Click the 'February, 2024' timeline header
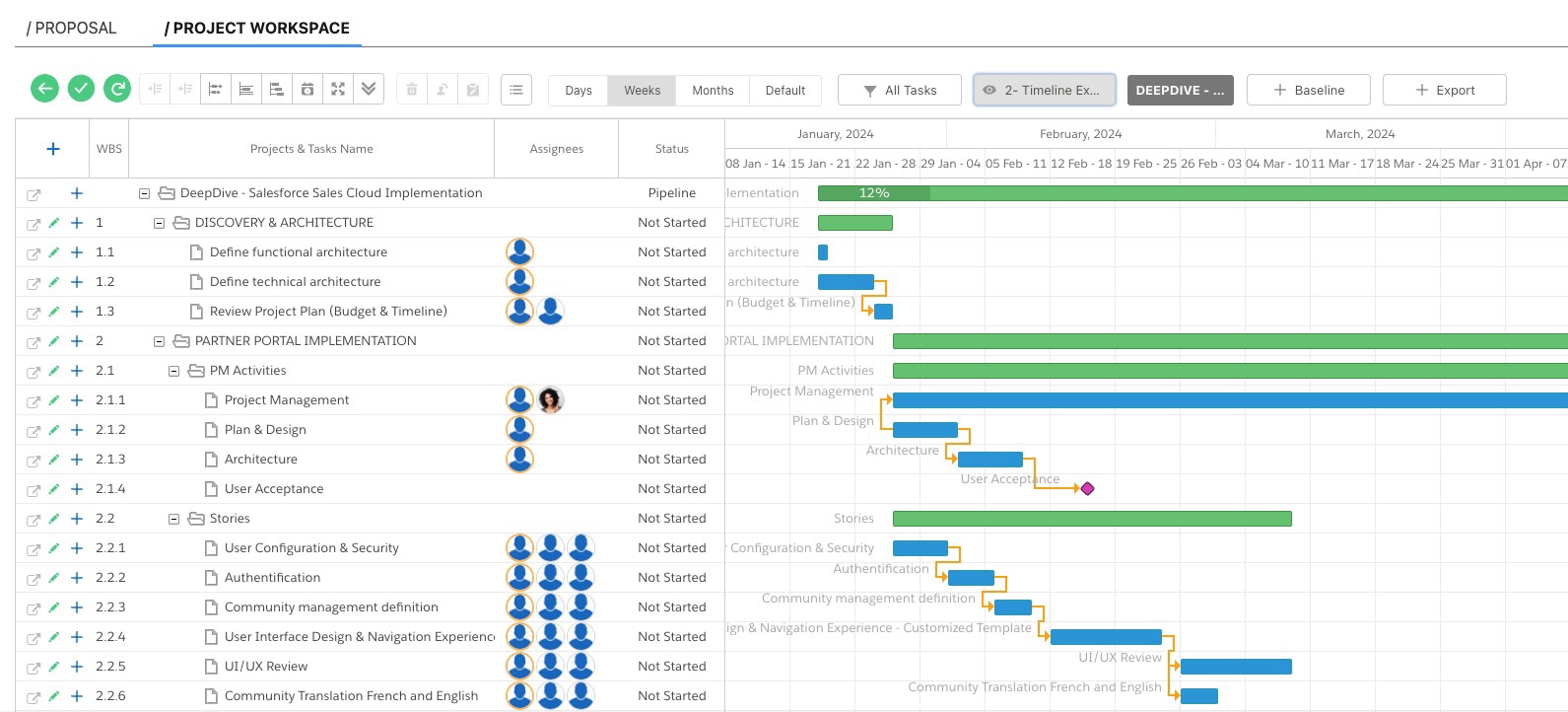 coord(1081,134)
